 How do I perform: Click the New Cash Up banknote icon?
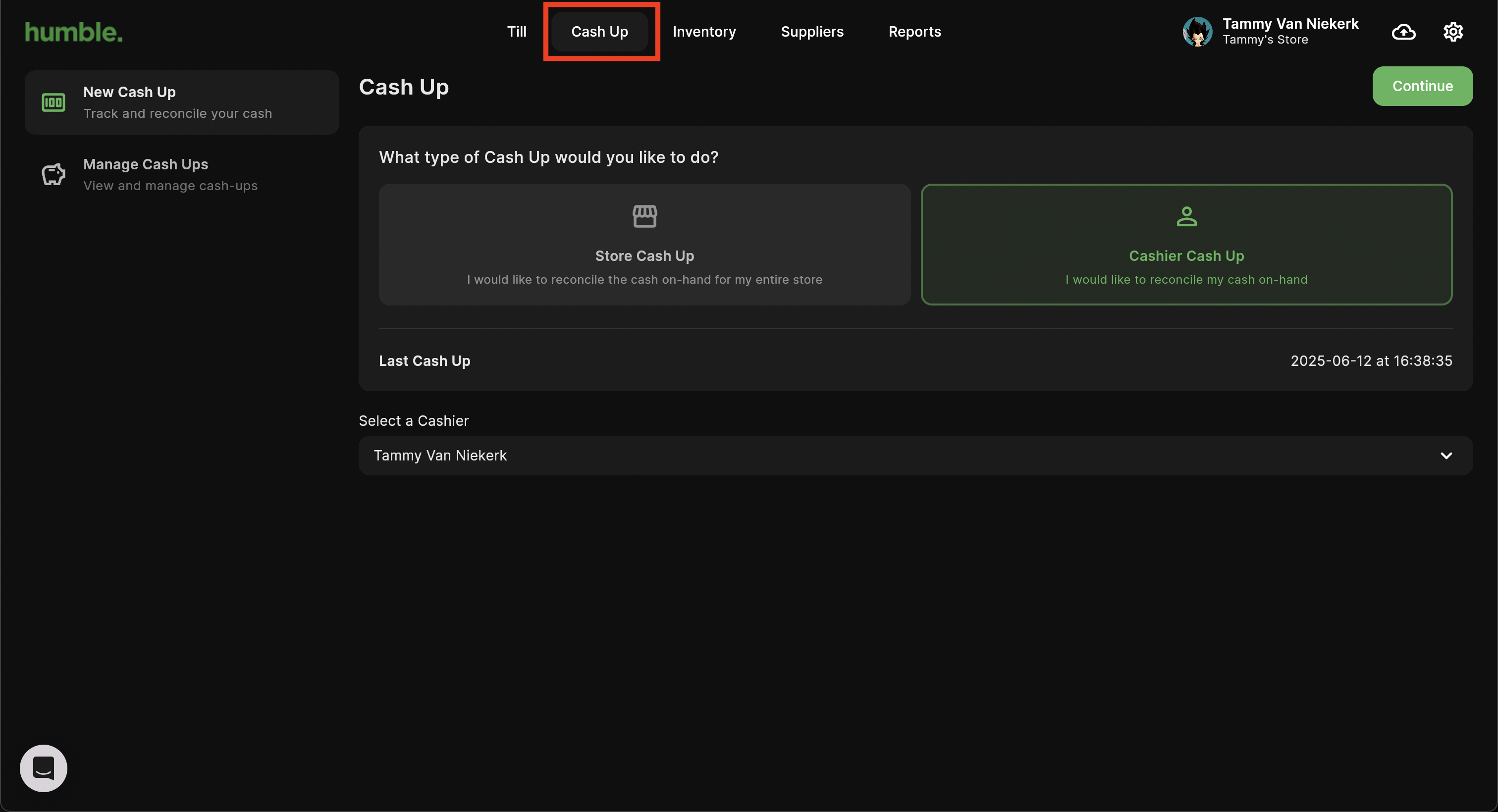pyautogui.click(x=53, y=103)
